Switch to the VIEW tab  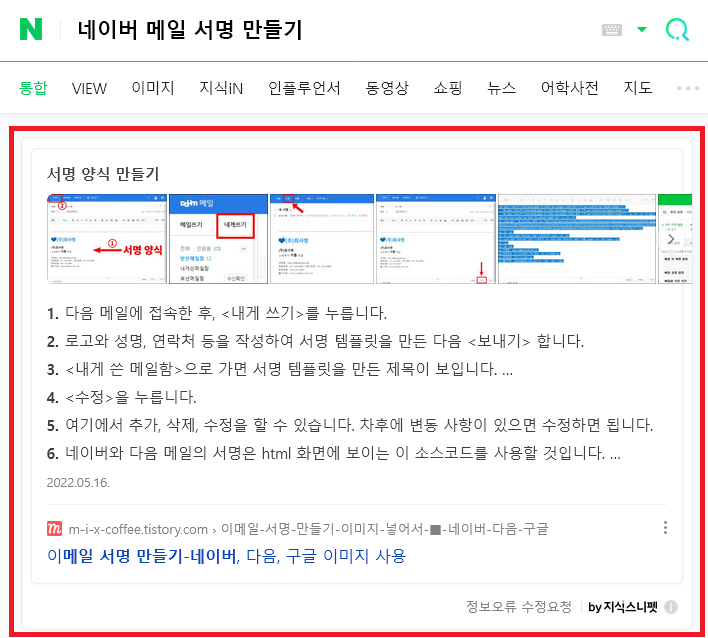tap(89, 88)
